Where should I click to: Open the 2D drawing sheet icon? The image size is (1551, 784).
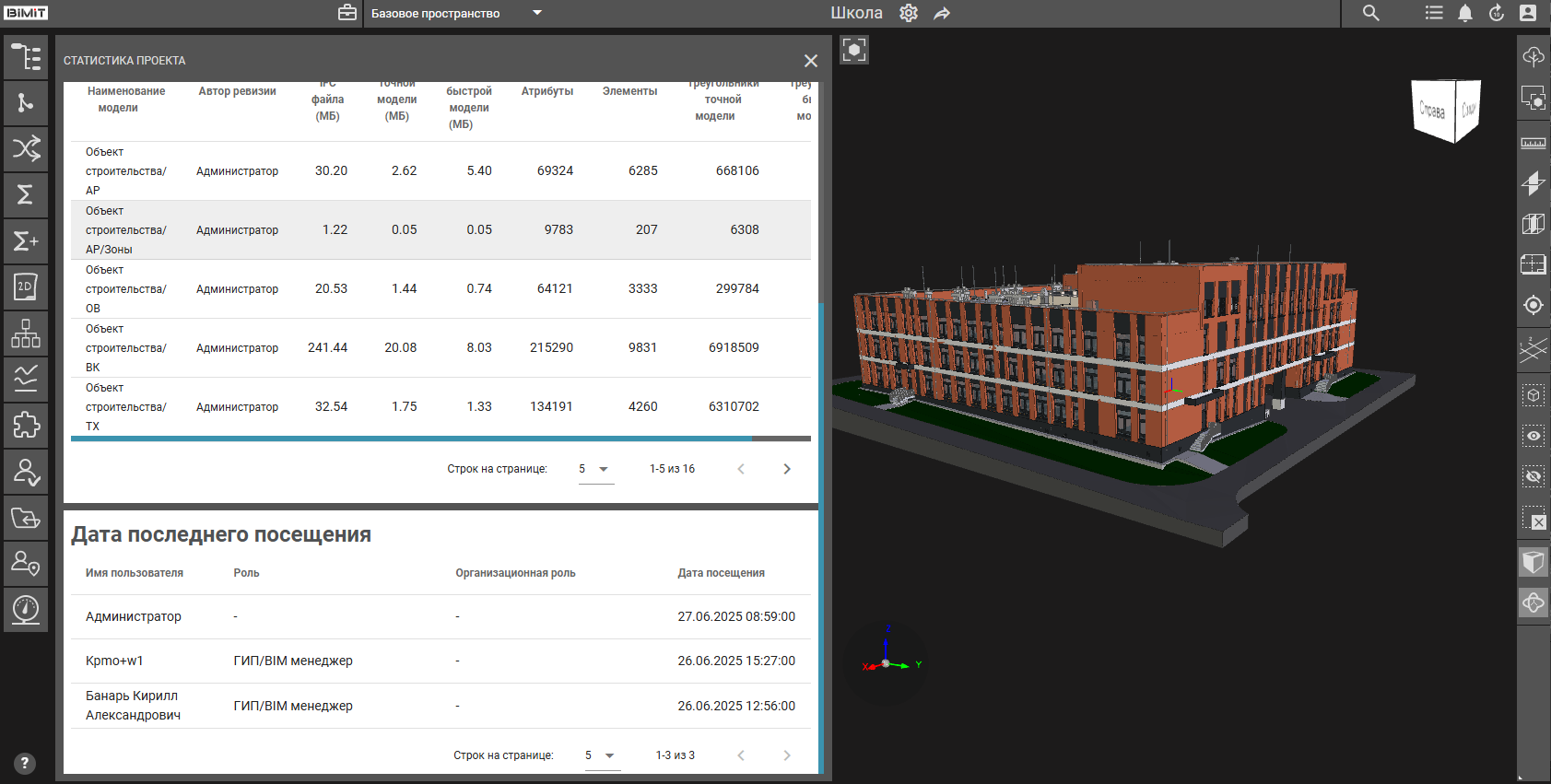pos(26,287)
